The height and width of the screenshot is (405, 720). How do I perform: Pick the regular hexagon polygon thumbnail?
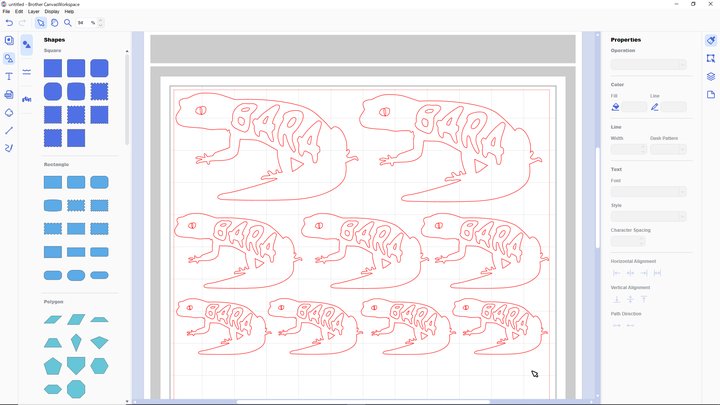pyautogui.click(x=99, y=366)
